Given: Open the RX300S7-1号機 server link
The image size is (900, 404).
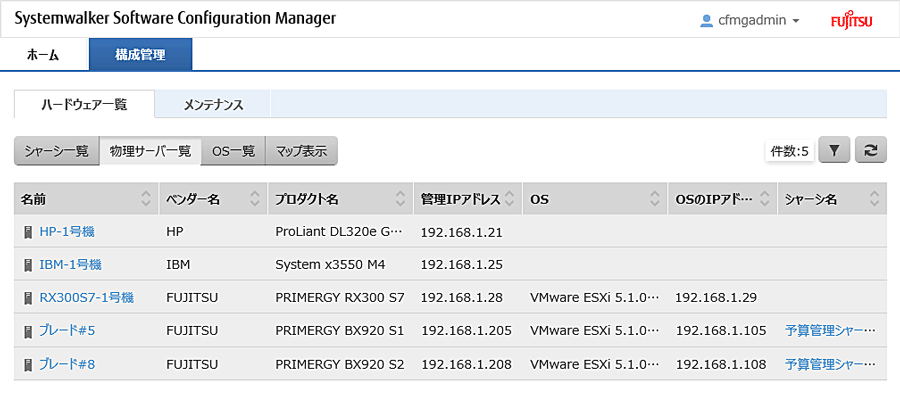Looking at the screenshot, I should point(87,298).
